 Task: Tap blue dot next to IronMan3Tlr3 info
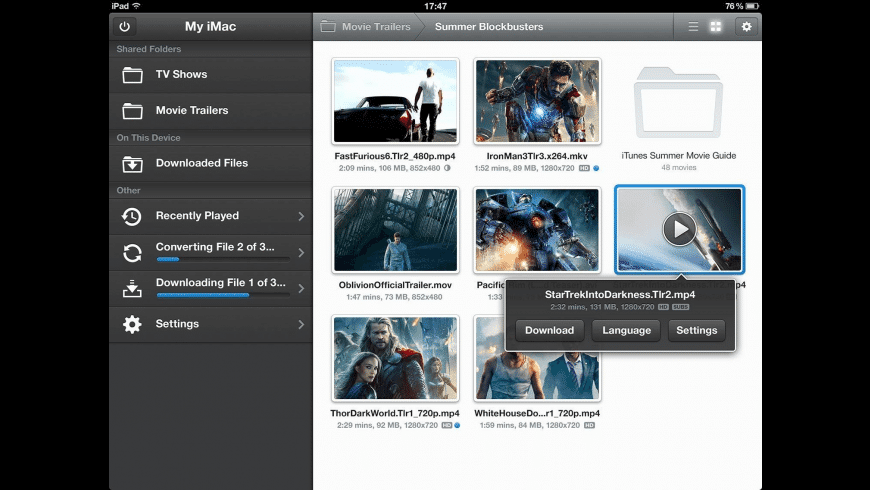click(x=596, y=168)
